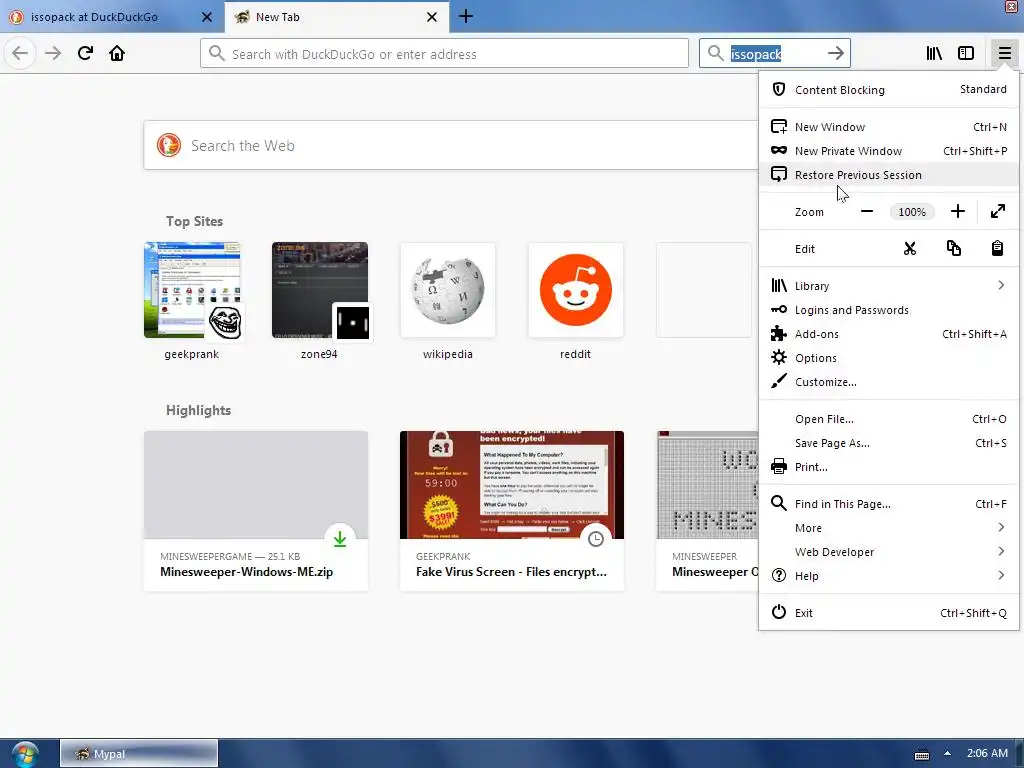The width and height of the screenshot is (1024, 768).
Task: Click the DuckDuckGo logo in search box
Action: [x=168, y=145]
